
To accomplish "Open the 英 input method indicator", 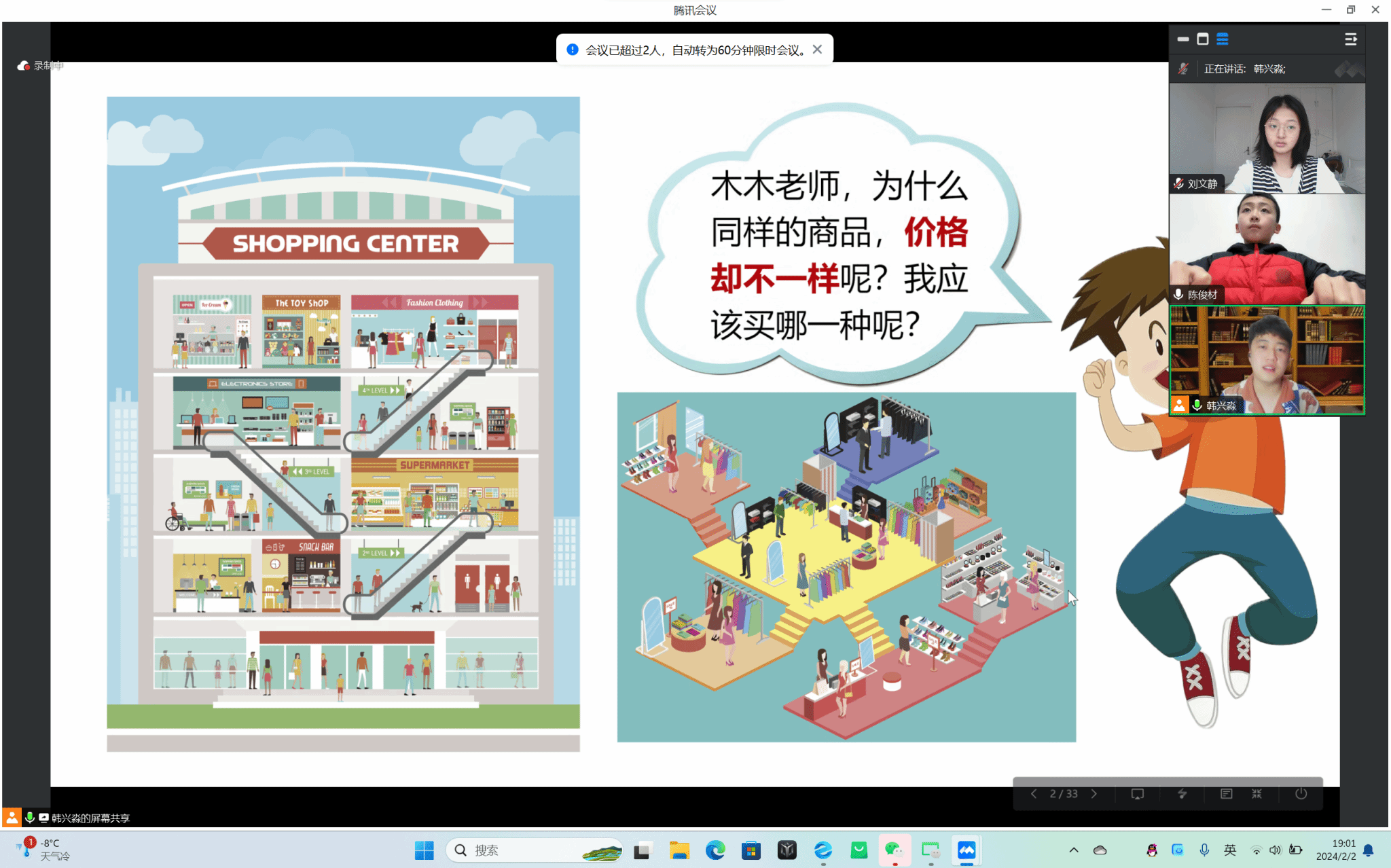I will (x=1230, y=850).
